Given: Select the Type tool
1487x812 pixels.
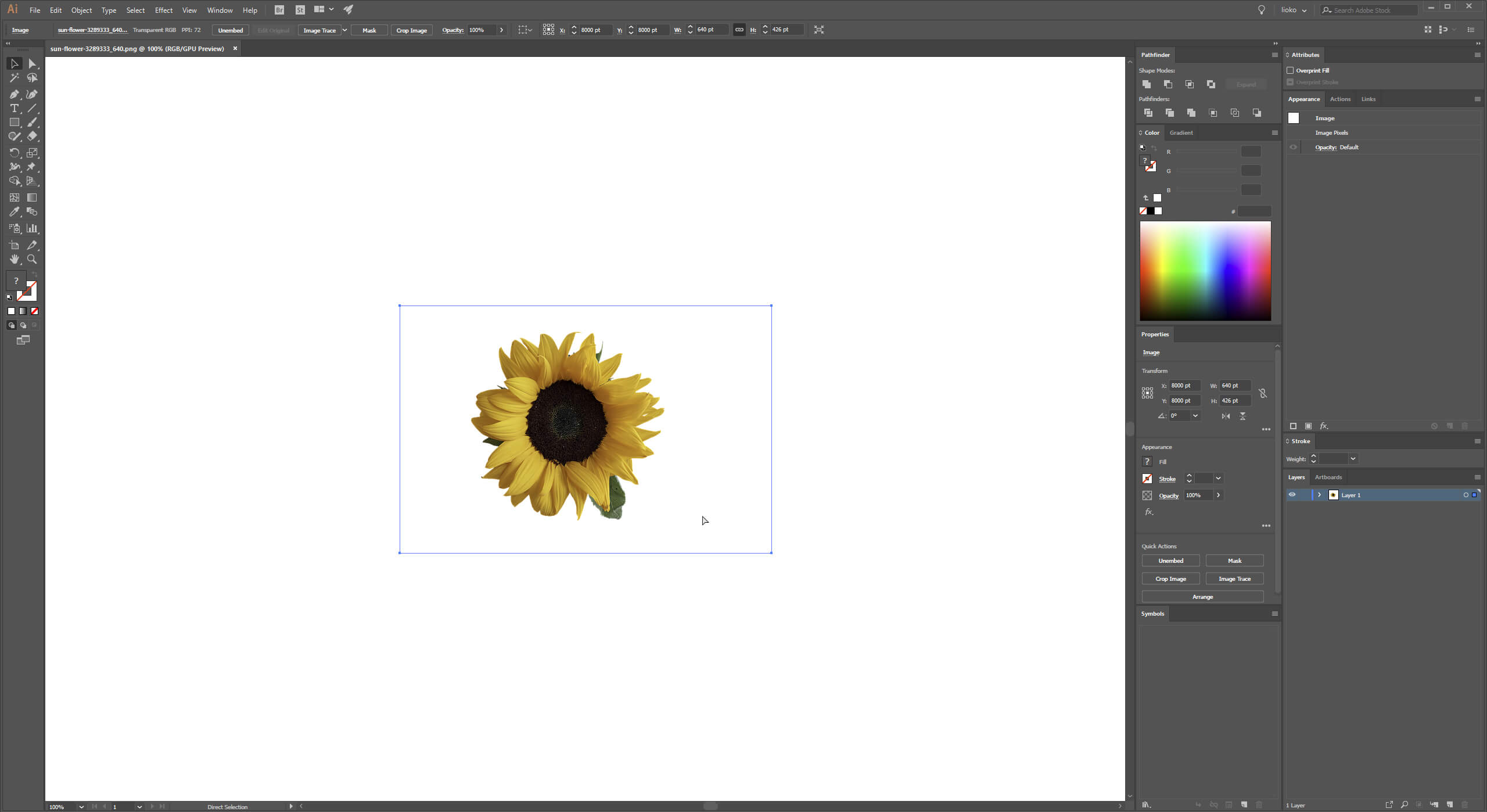Looking at the screenshot, I should tap(13, 108).
